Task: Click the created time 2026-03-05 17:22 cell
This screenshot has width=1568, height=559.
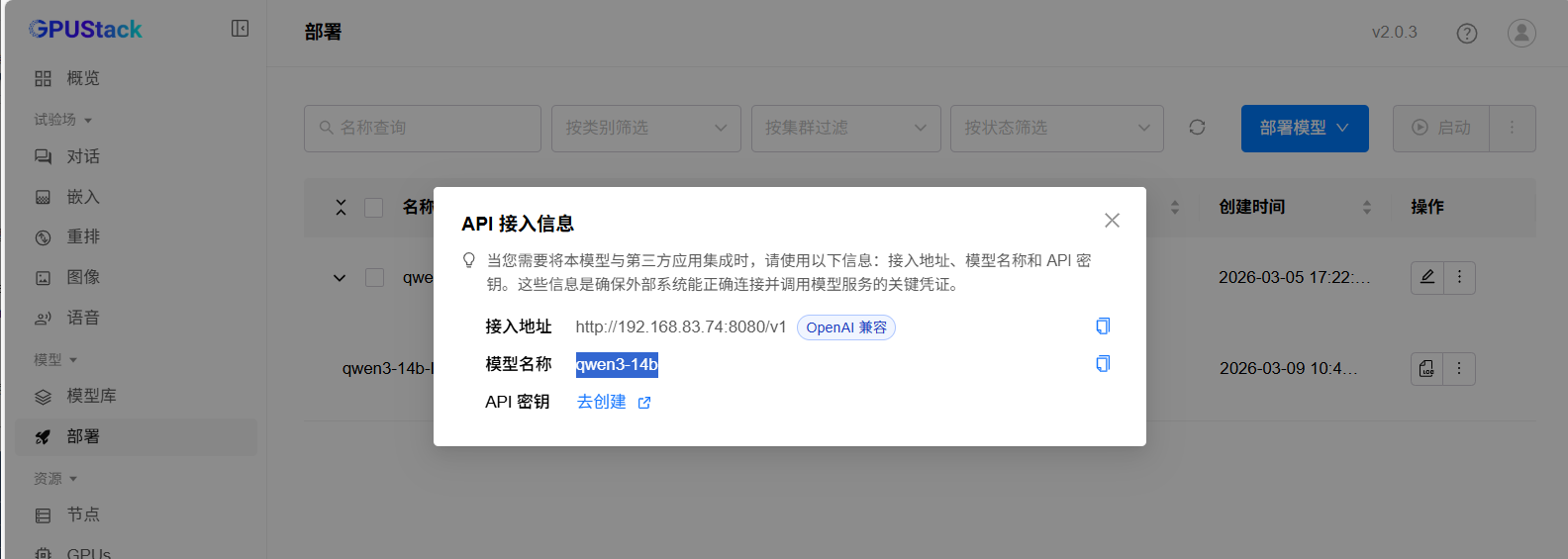Action: [1295, 277]
